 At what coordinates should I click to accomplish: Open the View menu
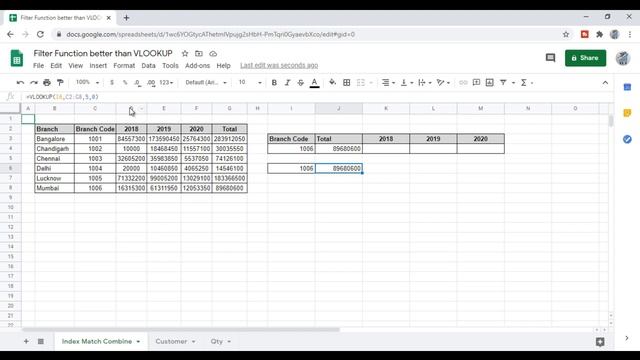(x=76, y=66)
